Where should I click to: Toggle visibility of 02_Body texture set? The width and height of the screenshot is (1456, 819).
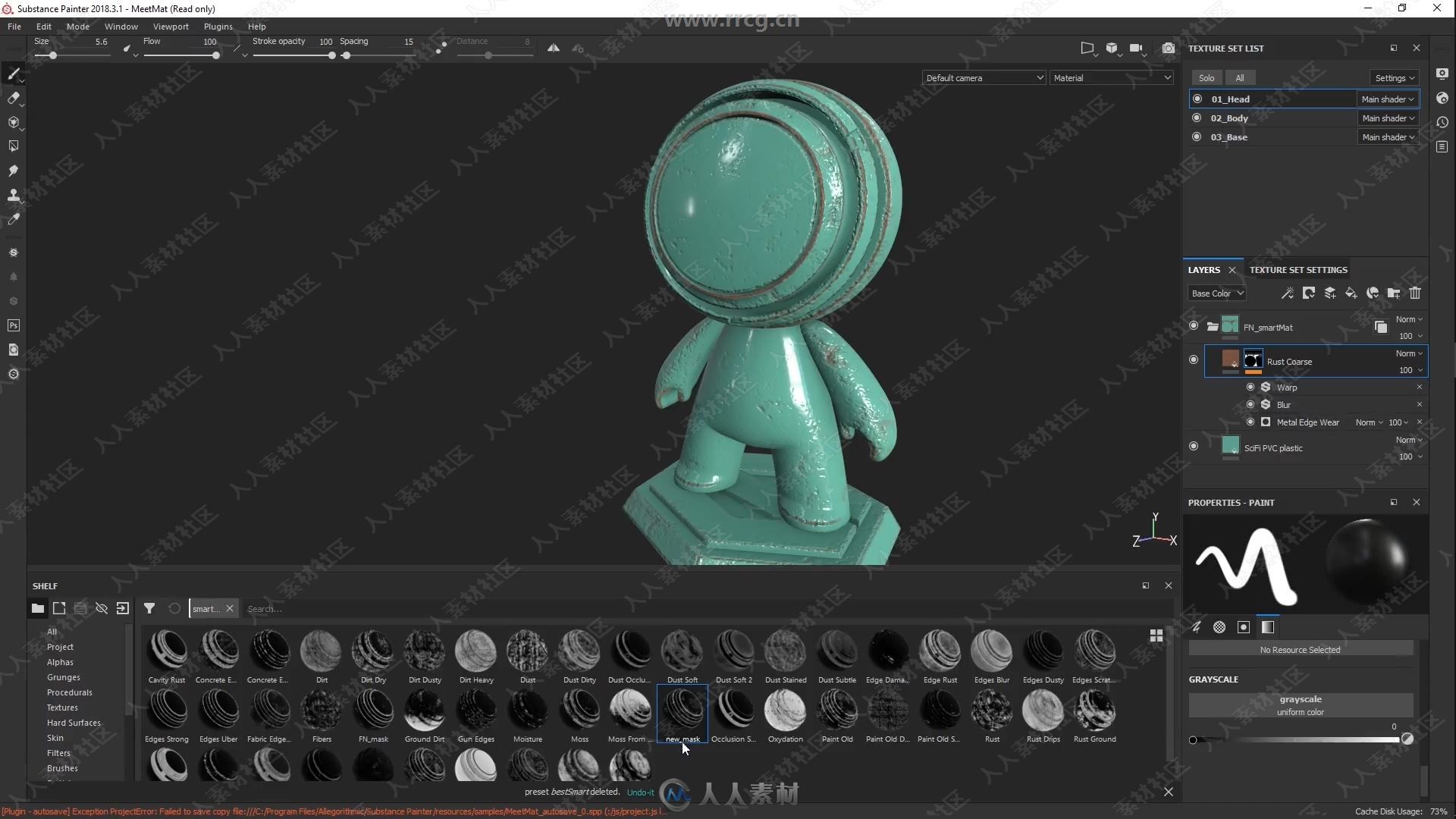point(1197,118)
